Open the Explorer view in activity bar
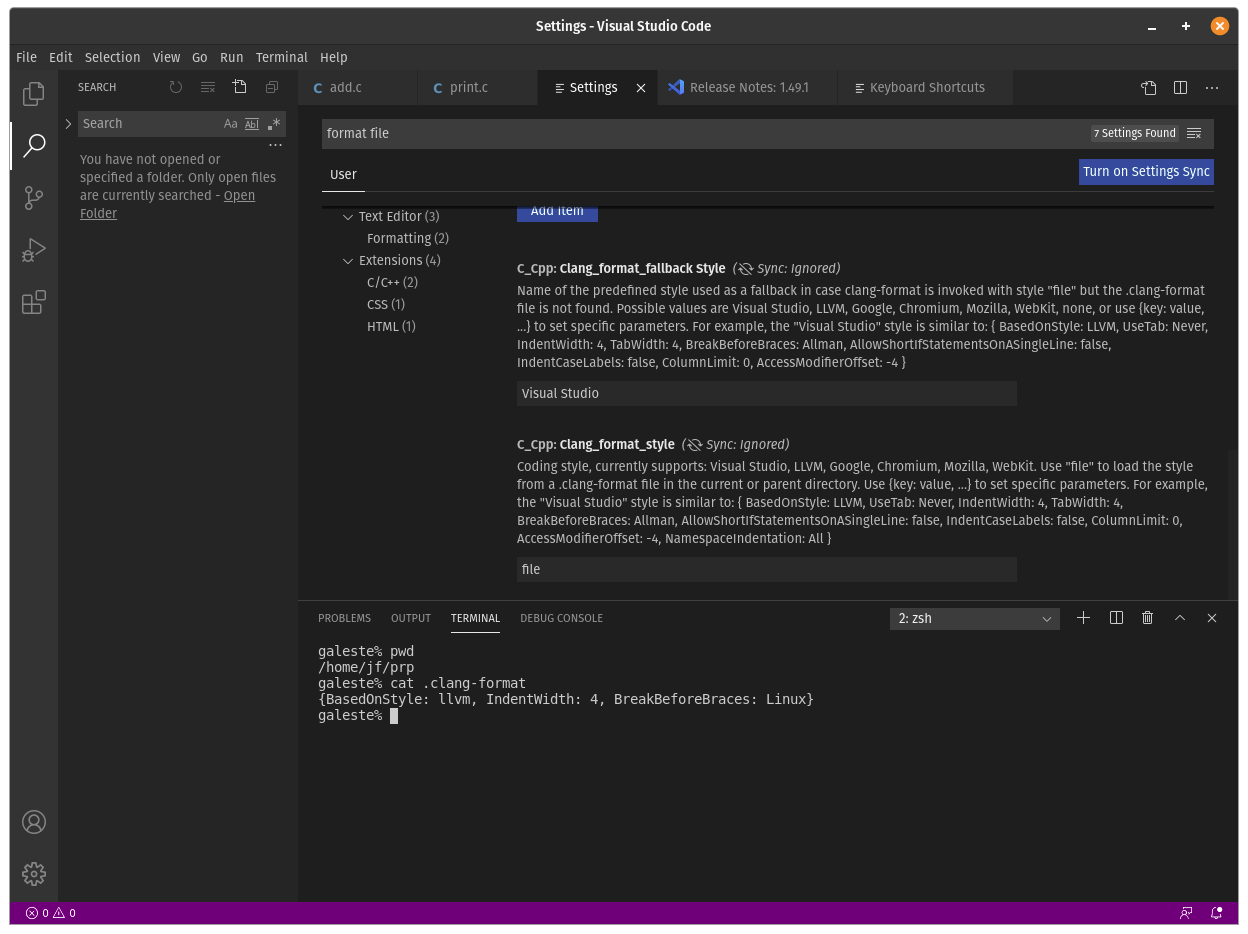 click(34, 94)
